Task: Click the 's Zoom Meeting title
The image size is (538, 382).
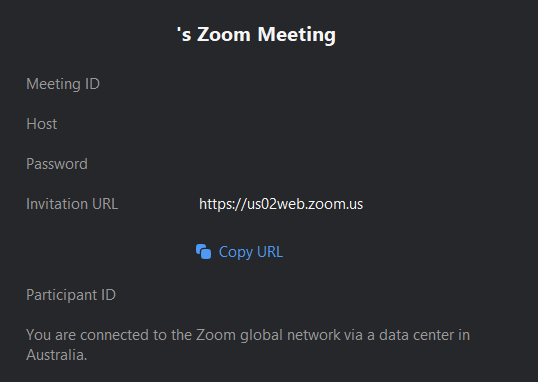Action: pos(256,34)
